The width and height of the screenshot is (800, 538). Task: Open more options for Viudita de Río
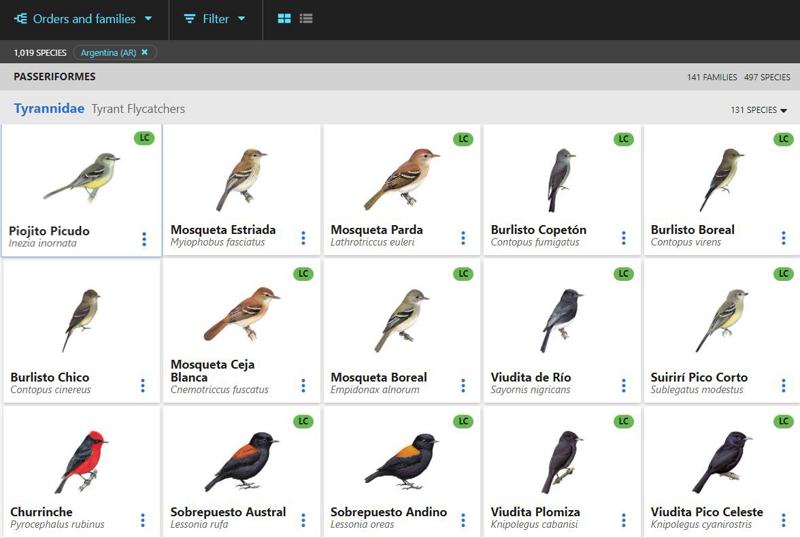coord(624,385)
